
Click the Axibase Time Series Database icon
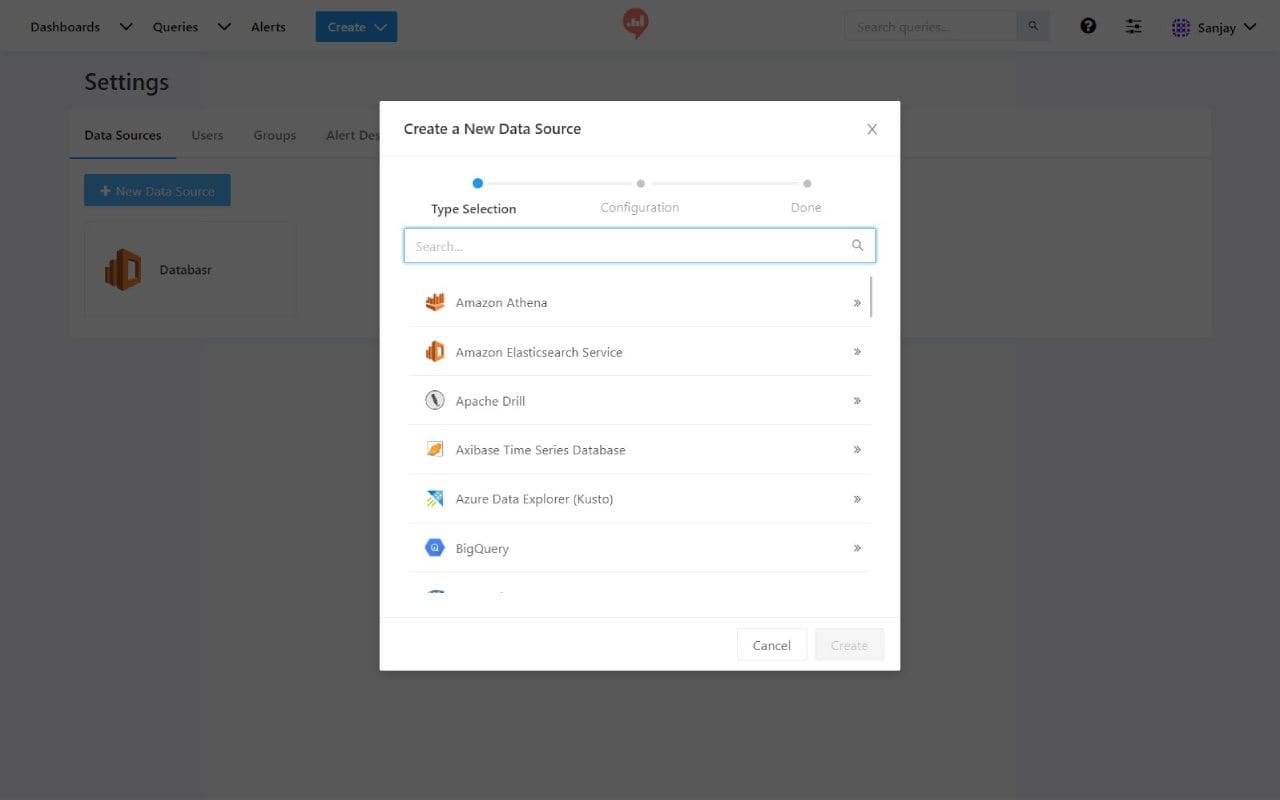click(435, 448)
